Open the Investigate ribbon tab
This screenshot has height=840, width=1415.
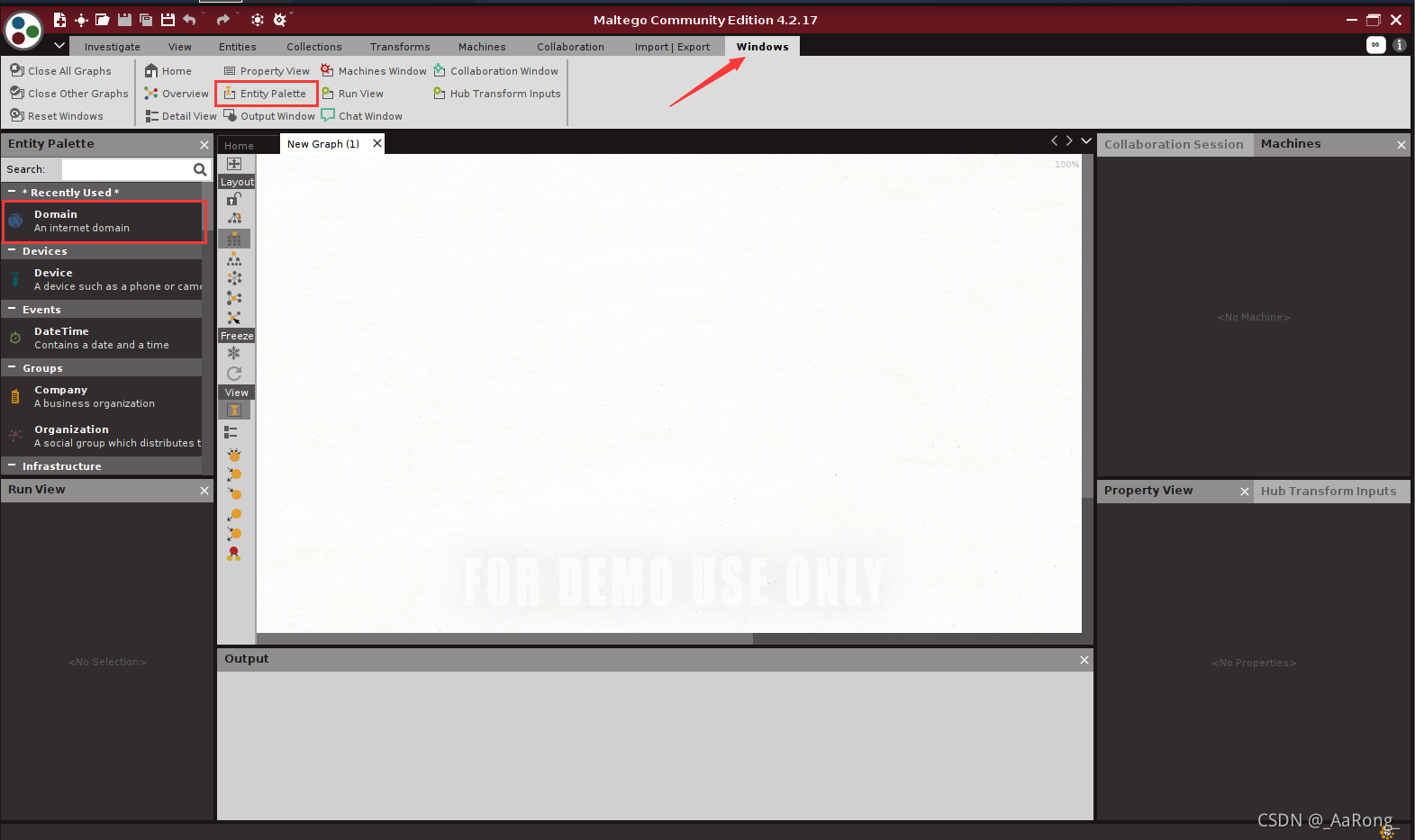tap(113, 47)
